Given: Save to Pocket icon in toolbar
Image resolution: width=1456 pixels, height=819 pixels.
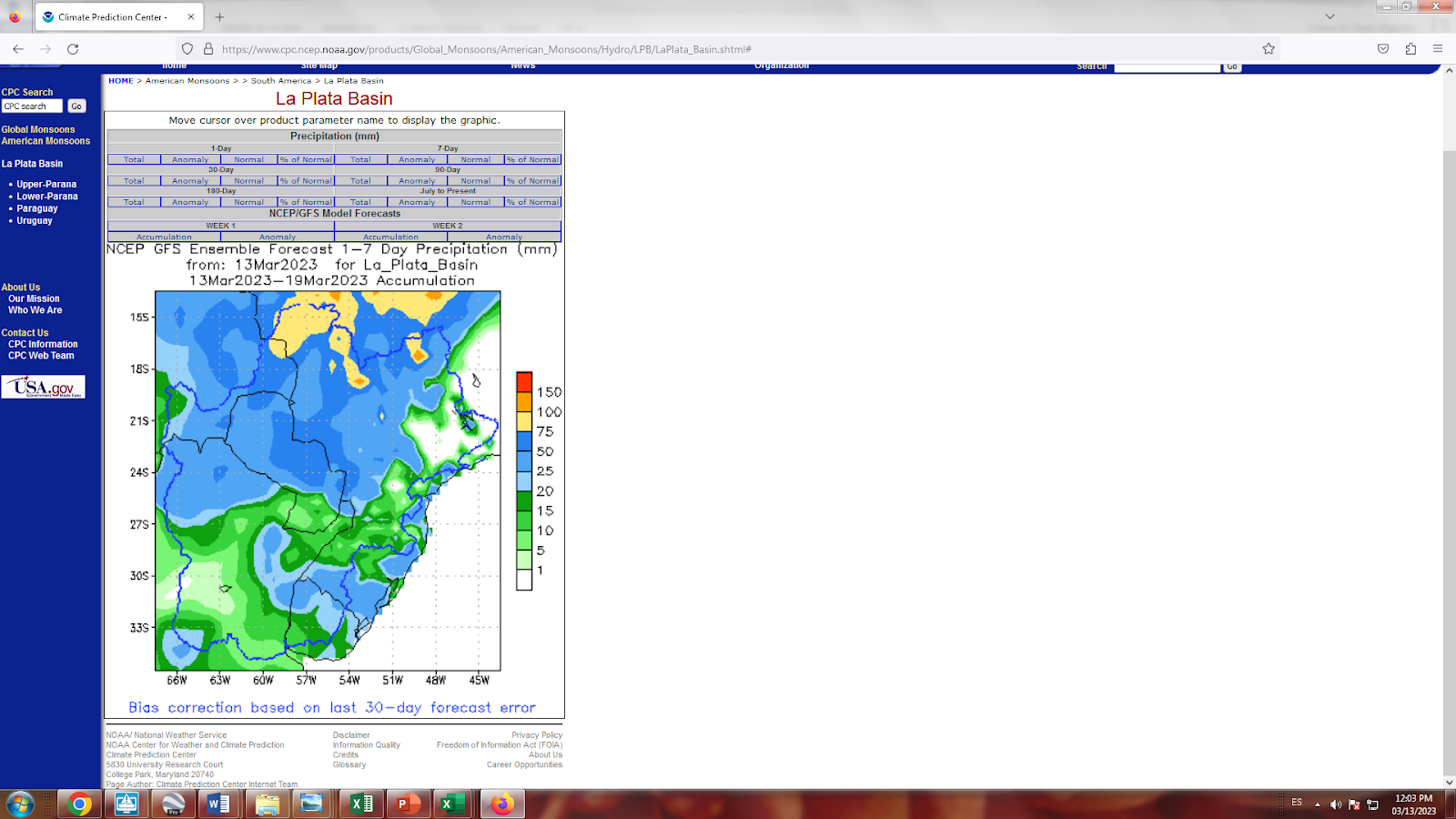Looking at the screenshot, I should click(x=1383, y=49).
